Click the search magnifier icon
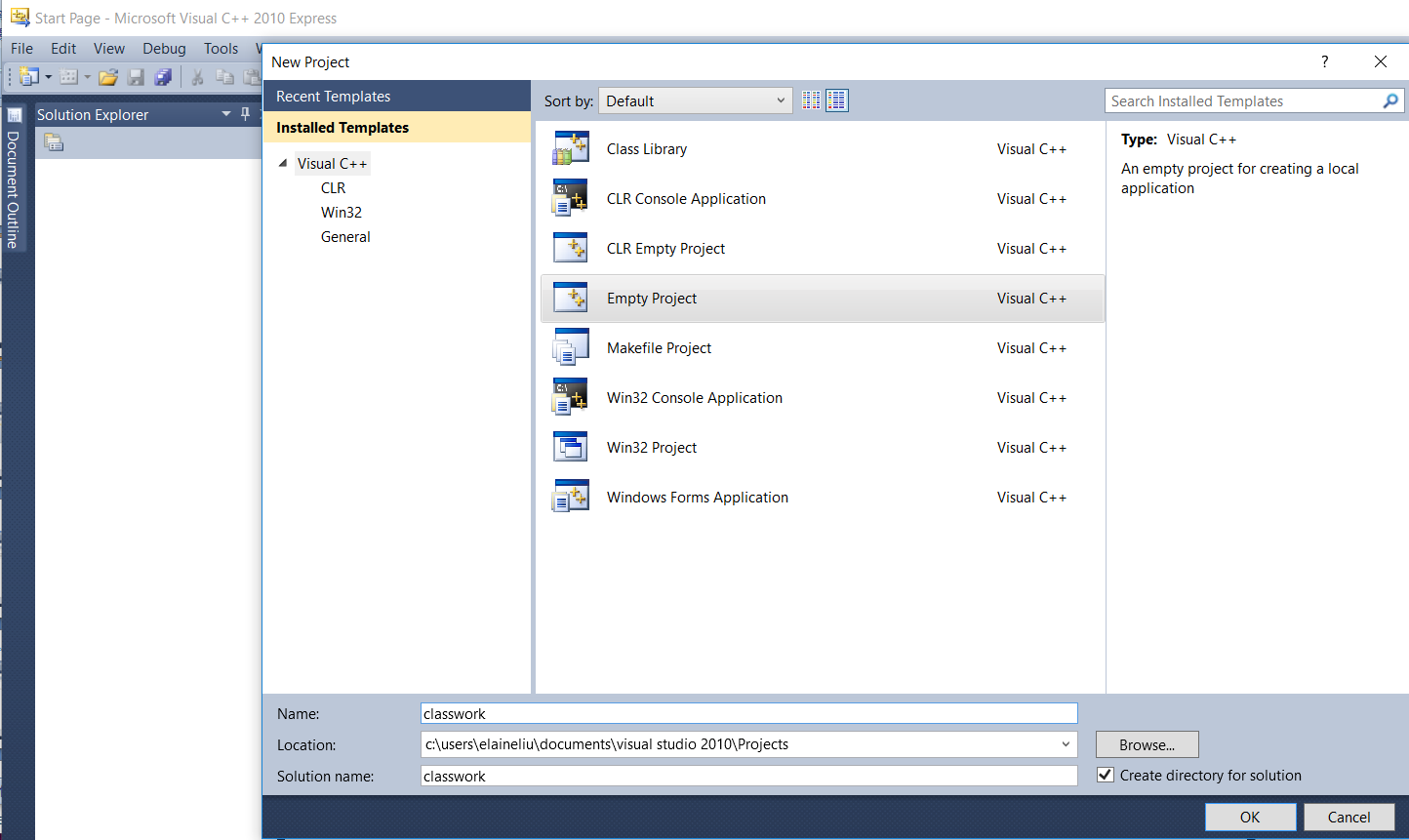1409x840 pixels. pos(1390,100)
